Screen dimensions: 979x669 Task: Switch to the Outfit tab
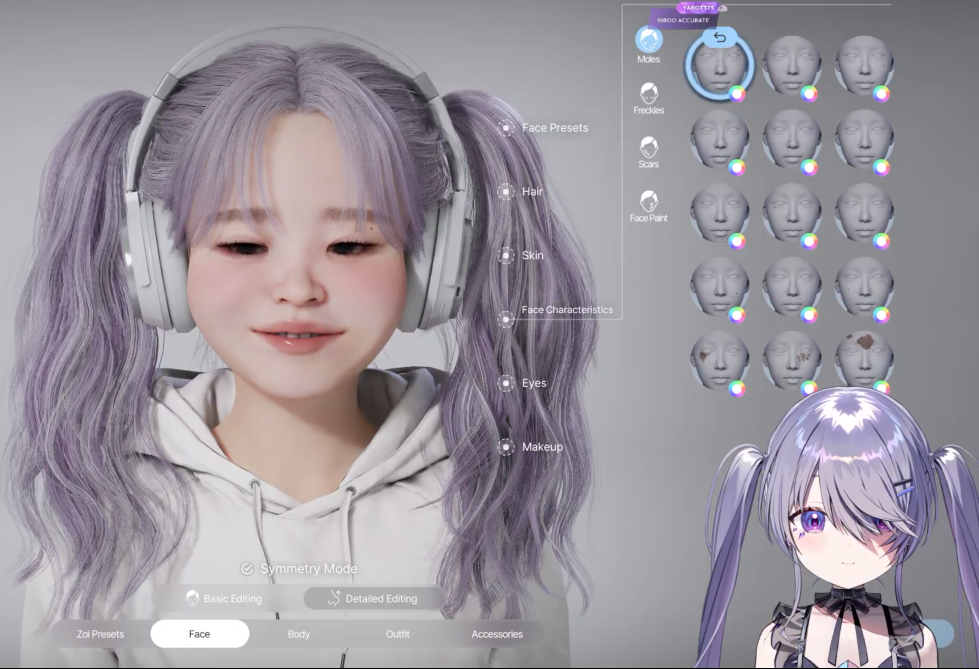[x=397, y=634]
